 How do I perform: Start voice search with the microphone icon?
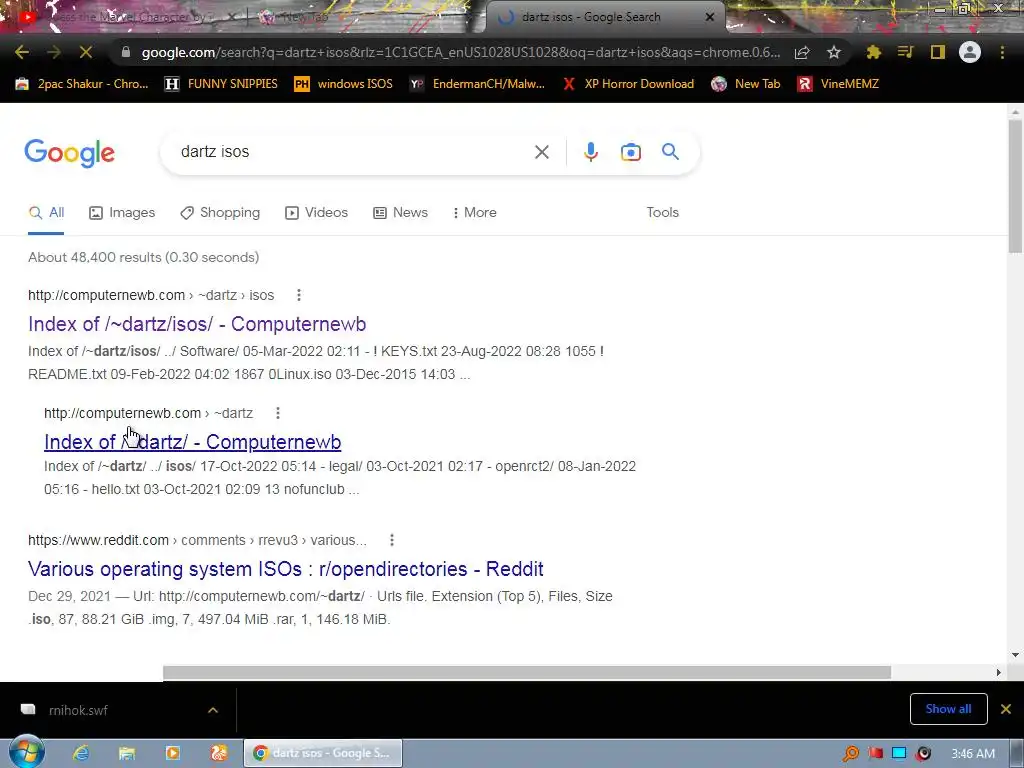coord(590,152)
